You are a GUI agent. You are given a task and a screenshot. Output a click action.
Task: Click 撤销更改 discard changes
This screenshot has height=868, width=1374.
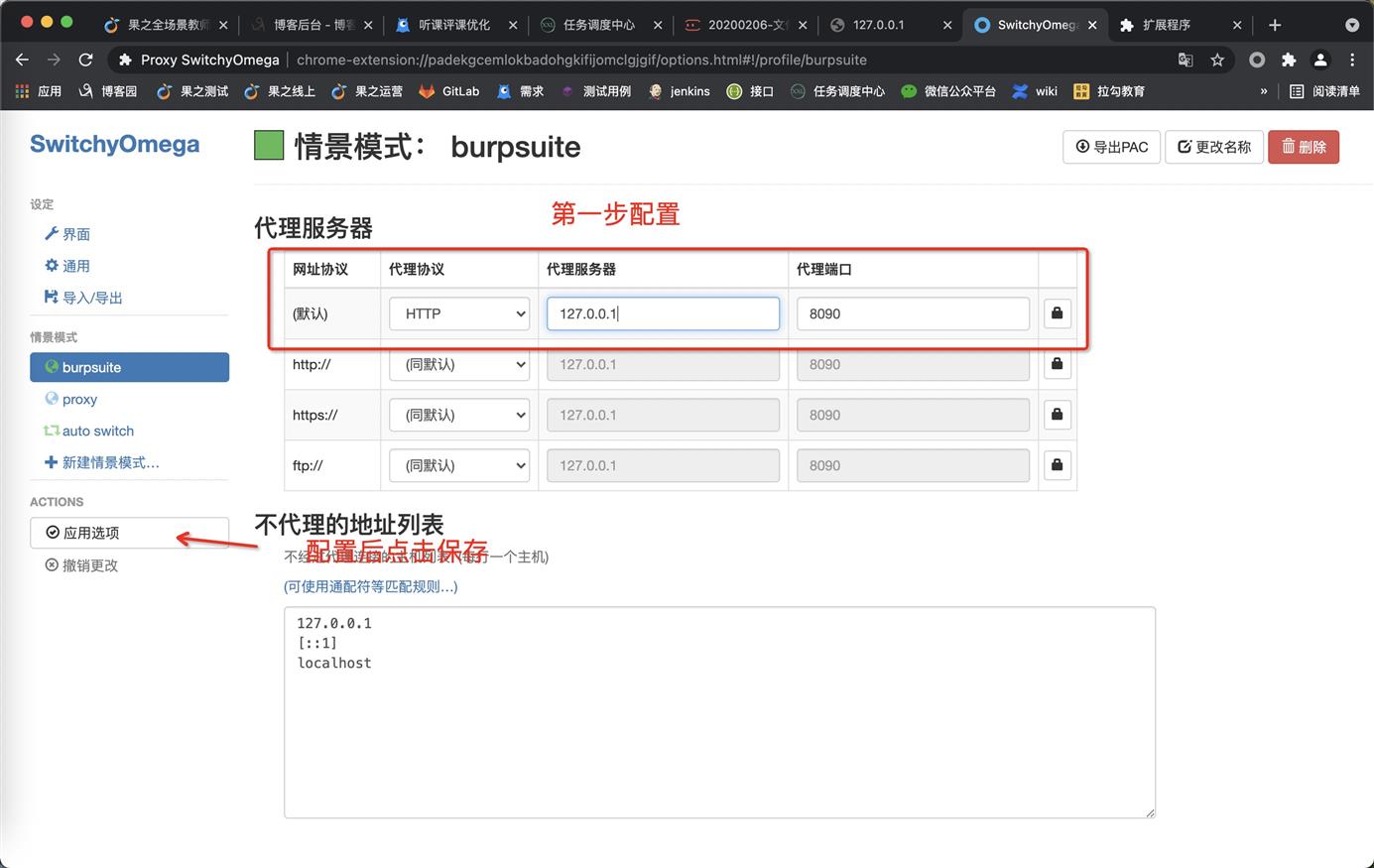pos(81,565)
